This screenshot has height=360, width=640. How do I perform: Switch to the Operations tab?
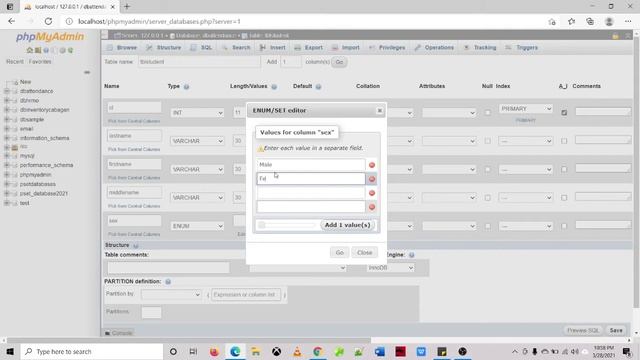(x=434, y=48)
